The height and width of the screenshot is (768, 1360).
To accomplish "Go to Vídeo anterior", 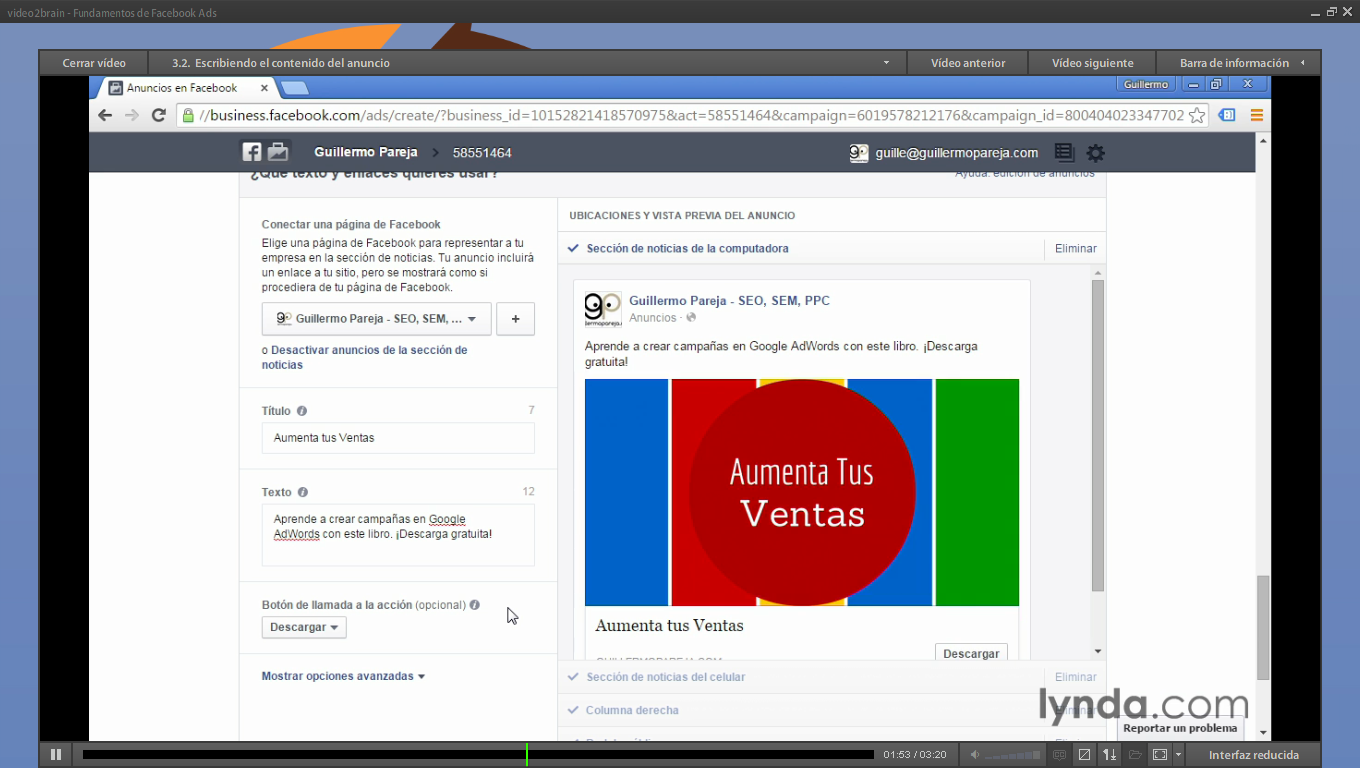I will coord(968,63).
